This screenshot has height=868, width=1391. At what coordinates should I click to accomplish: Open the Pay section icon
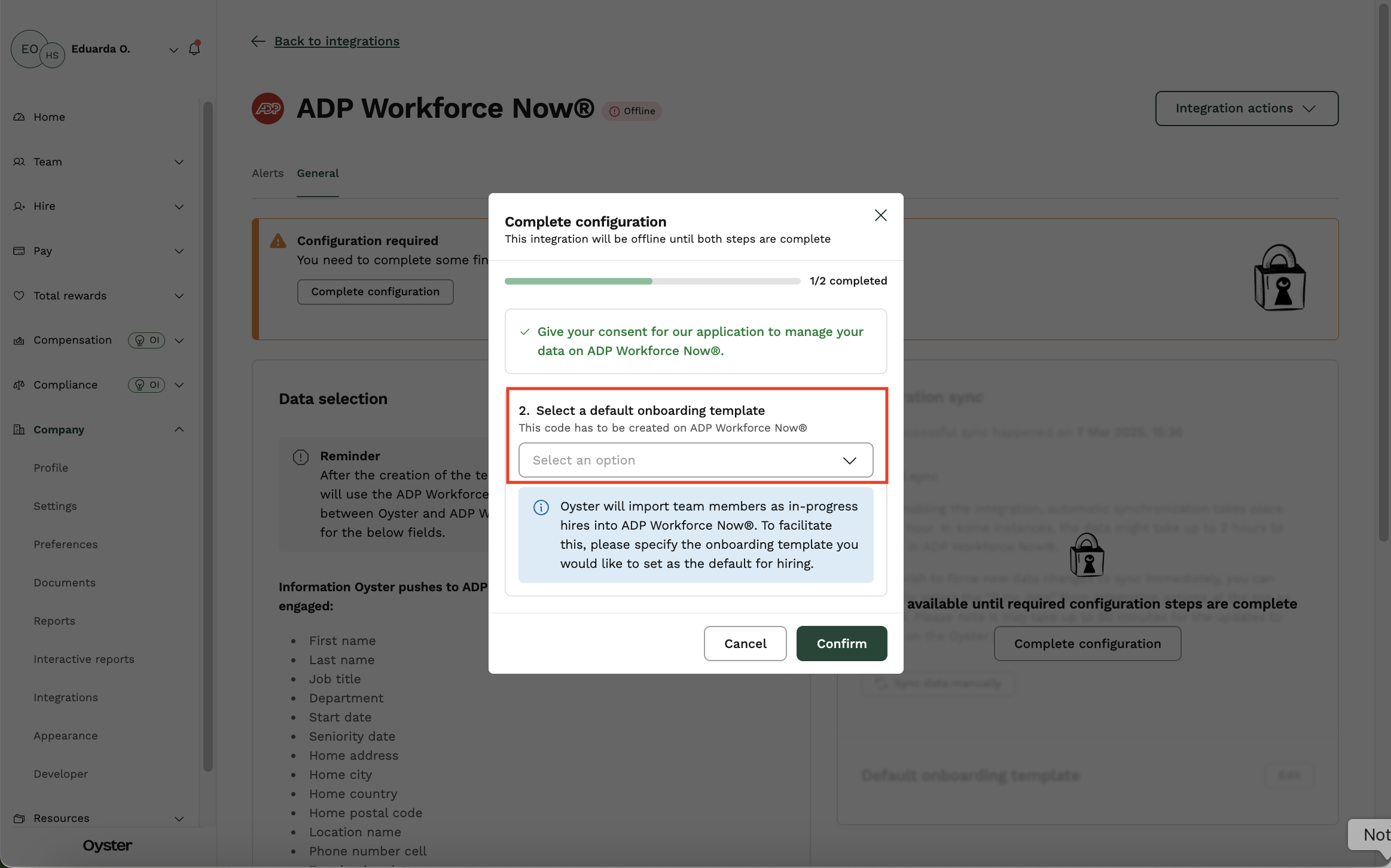pos(19,250)
